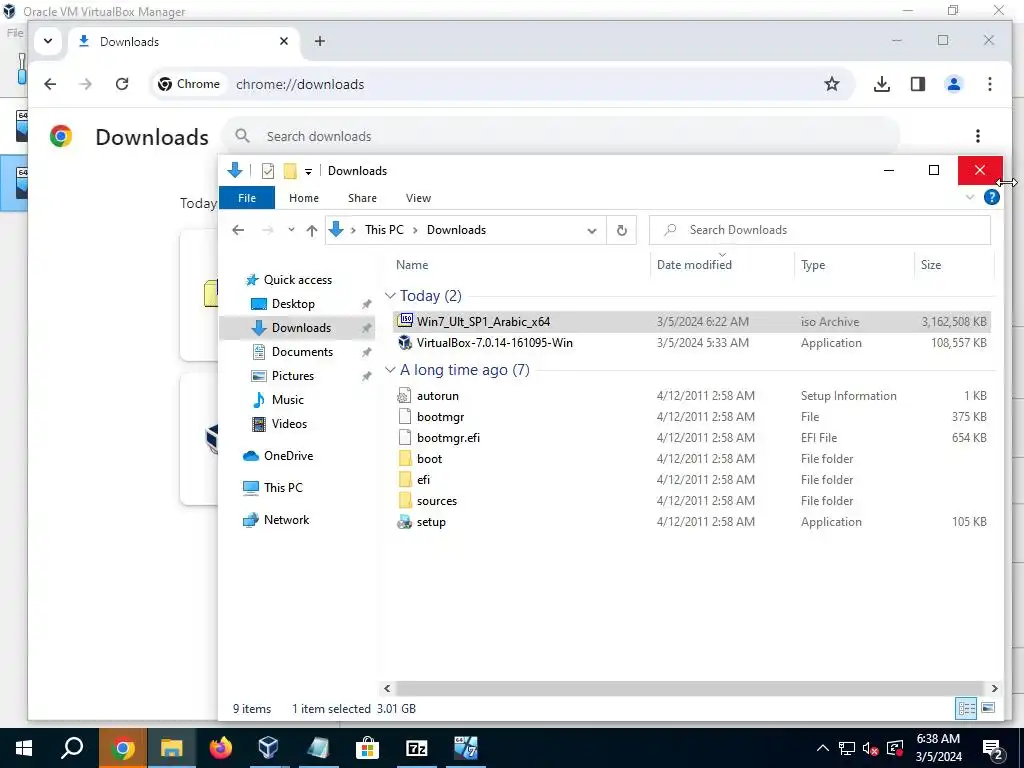Open Firefox from the taskbar
The image size is (1024, 768).
(x=220, y=748)
